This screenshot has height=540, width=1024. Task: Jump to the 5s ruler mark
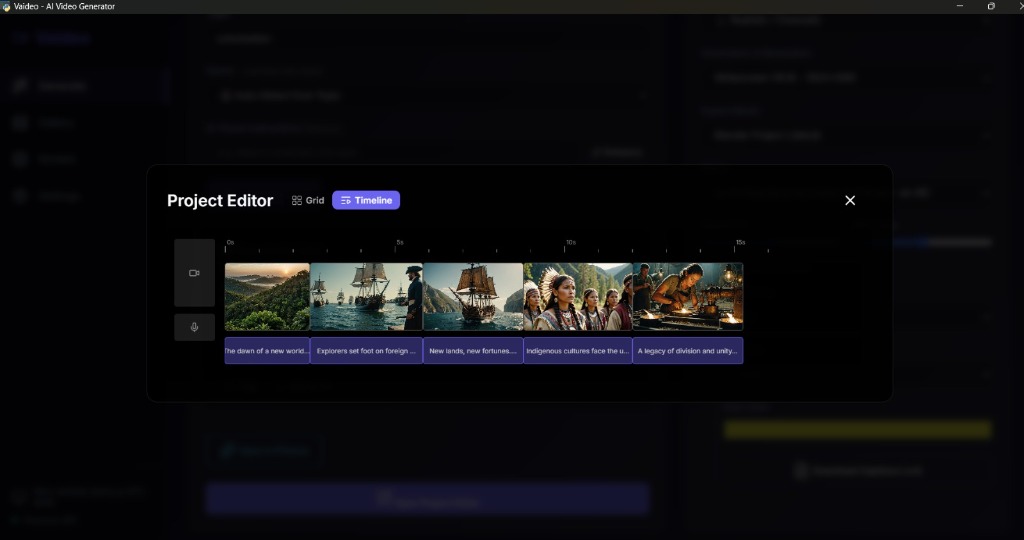click(x=400, y=242)
